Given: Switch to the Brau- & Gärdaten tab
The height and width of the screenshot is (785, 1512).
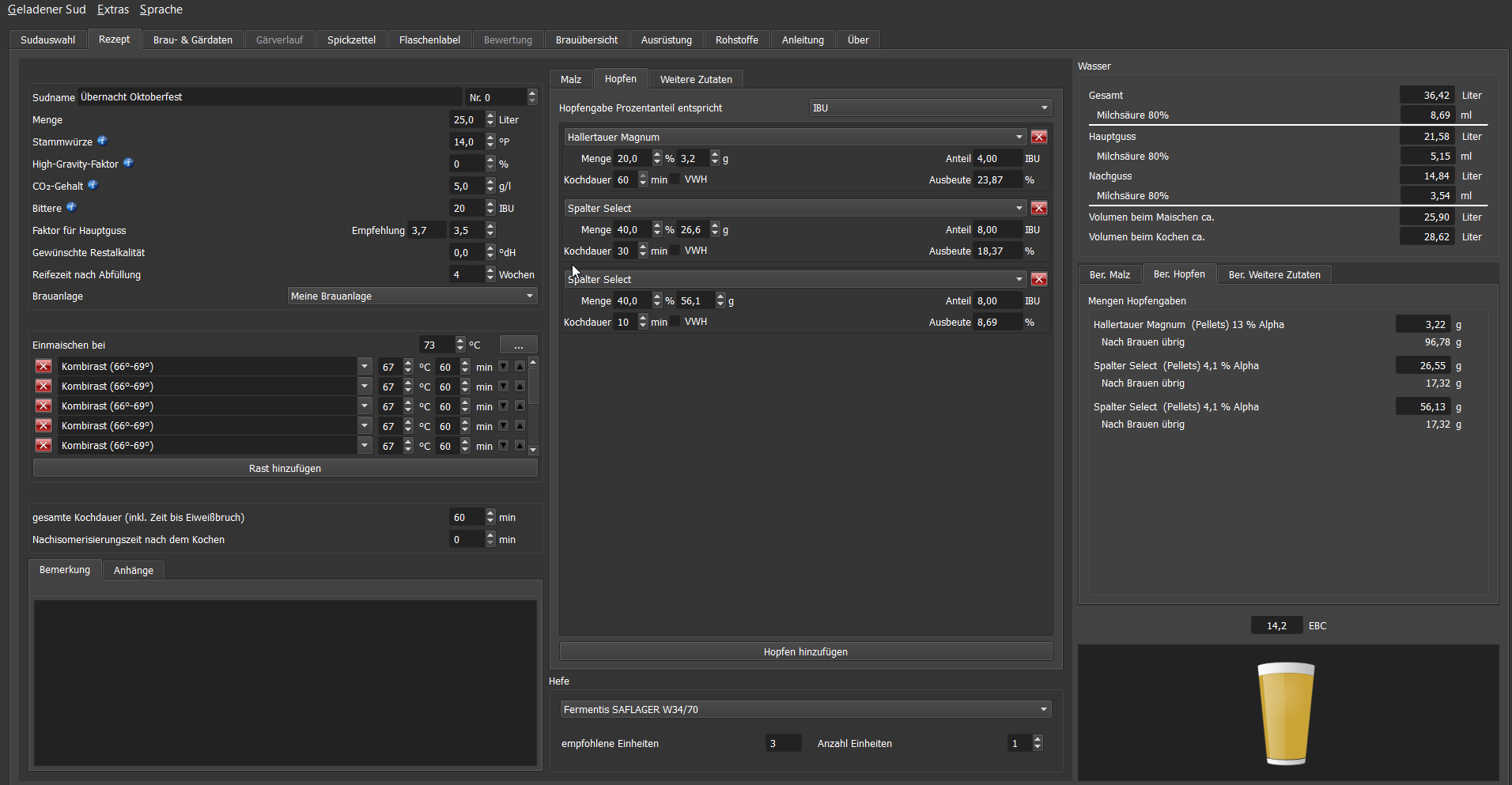Looking at the screenshot, I should (x=193, y=40).
